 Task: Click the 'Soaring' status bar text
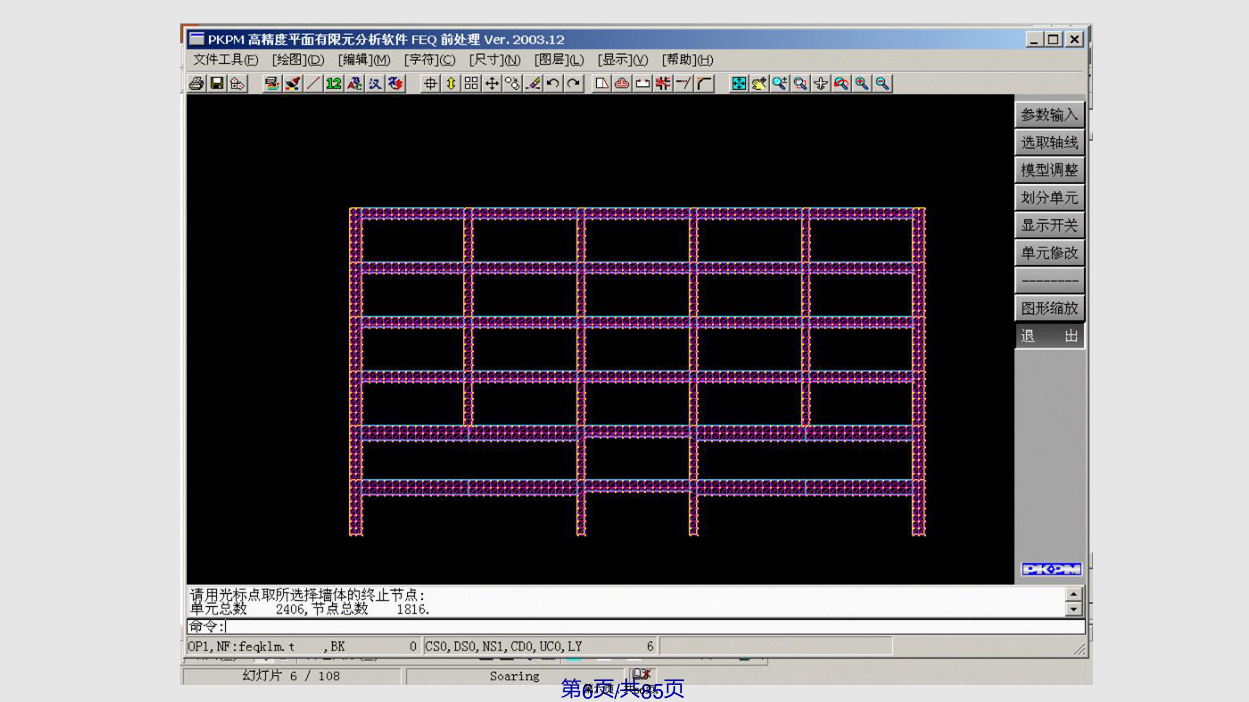coord(514,676)
